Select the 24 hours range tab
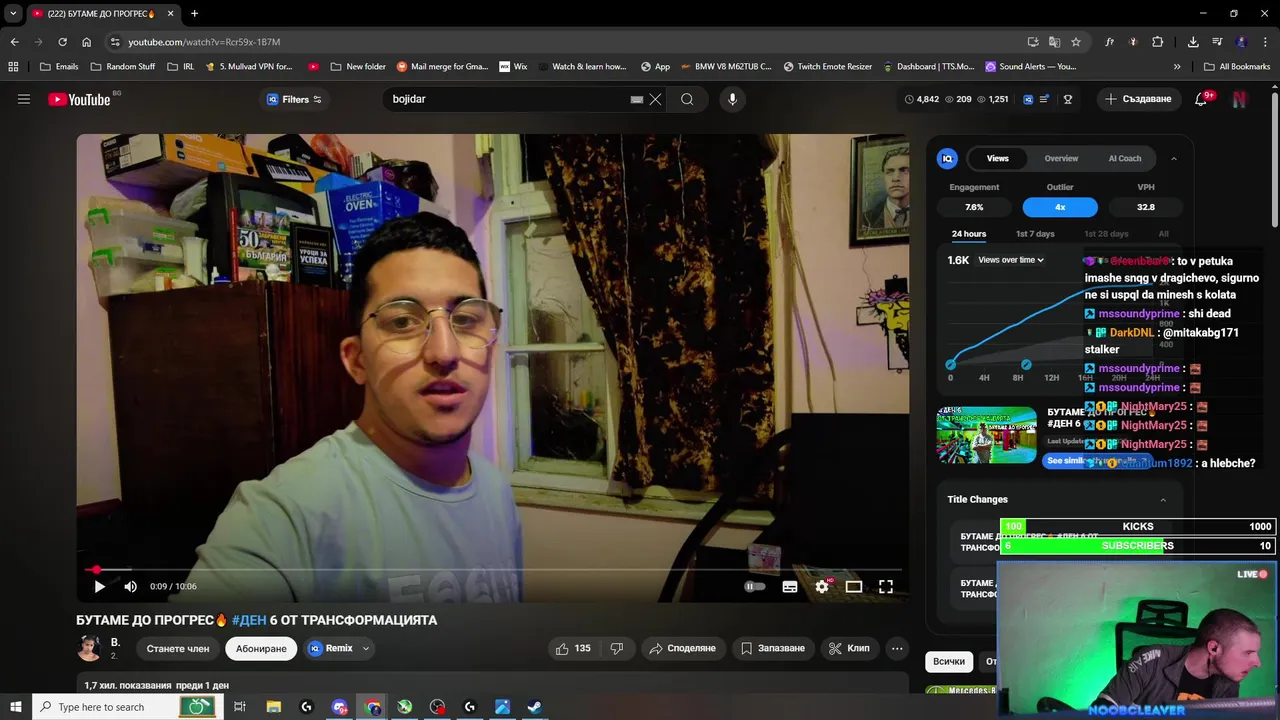This screenshot has height=720, width=1280. point(969,234)
